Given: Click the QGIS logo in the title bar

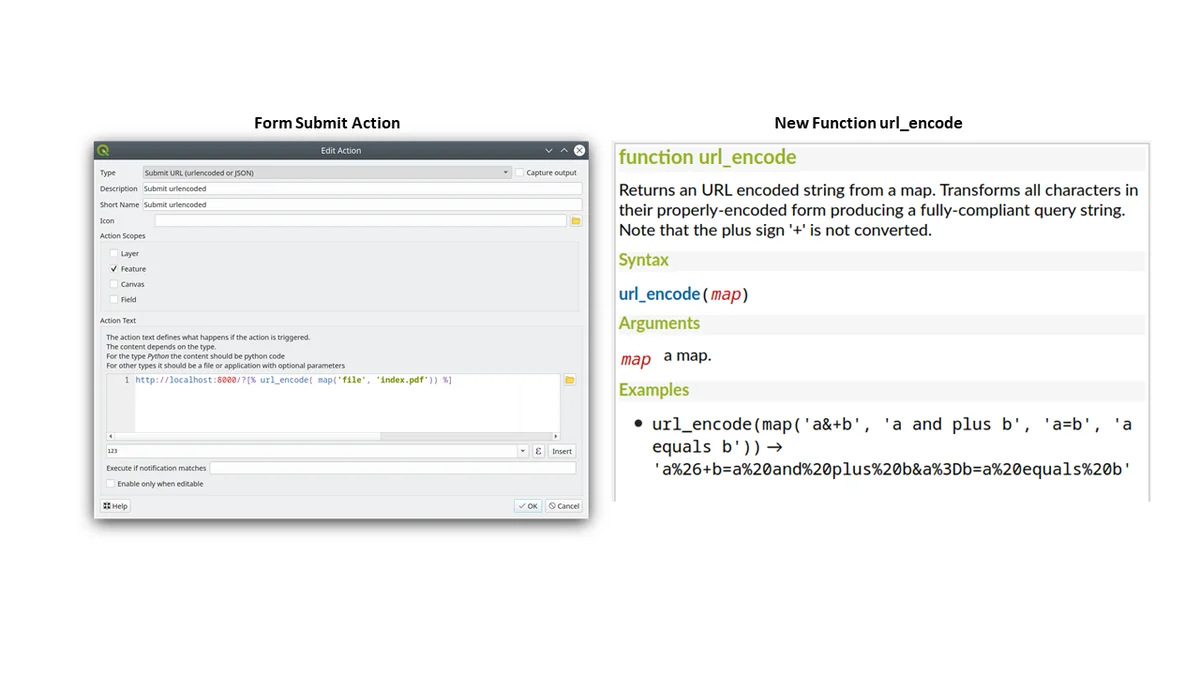Looking at the screenshot, I should click(x=103, y=150).
